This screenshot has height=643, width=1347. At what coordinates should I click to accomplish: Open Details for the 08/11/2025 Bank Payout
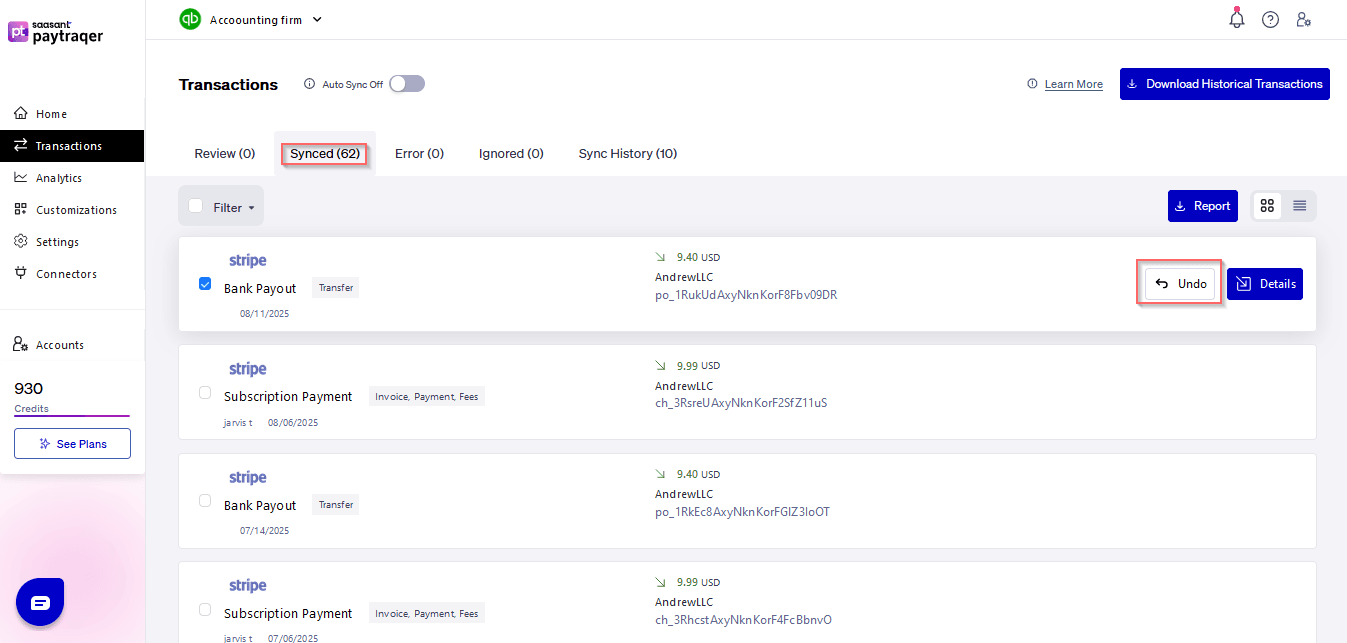pos(1265,284)
